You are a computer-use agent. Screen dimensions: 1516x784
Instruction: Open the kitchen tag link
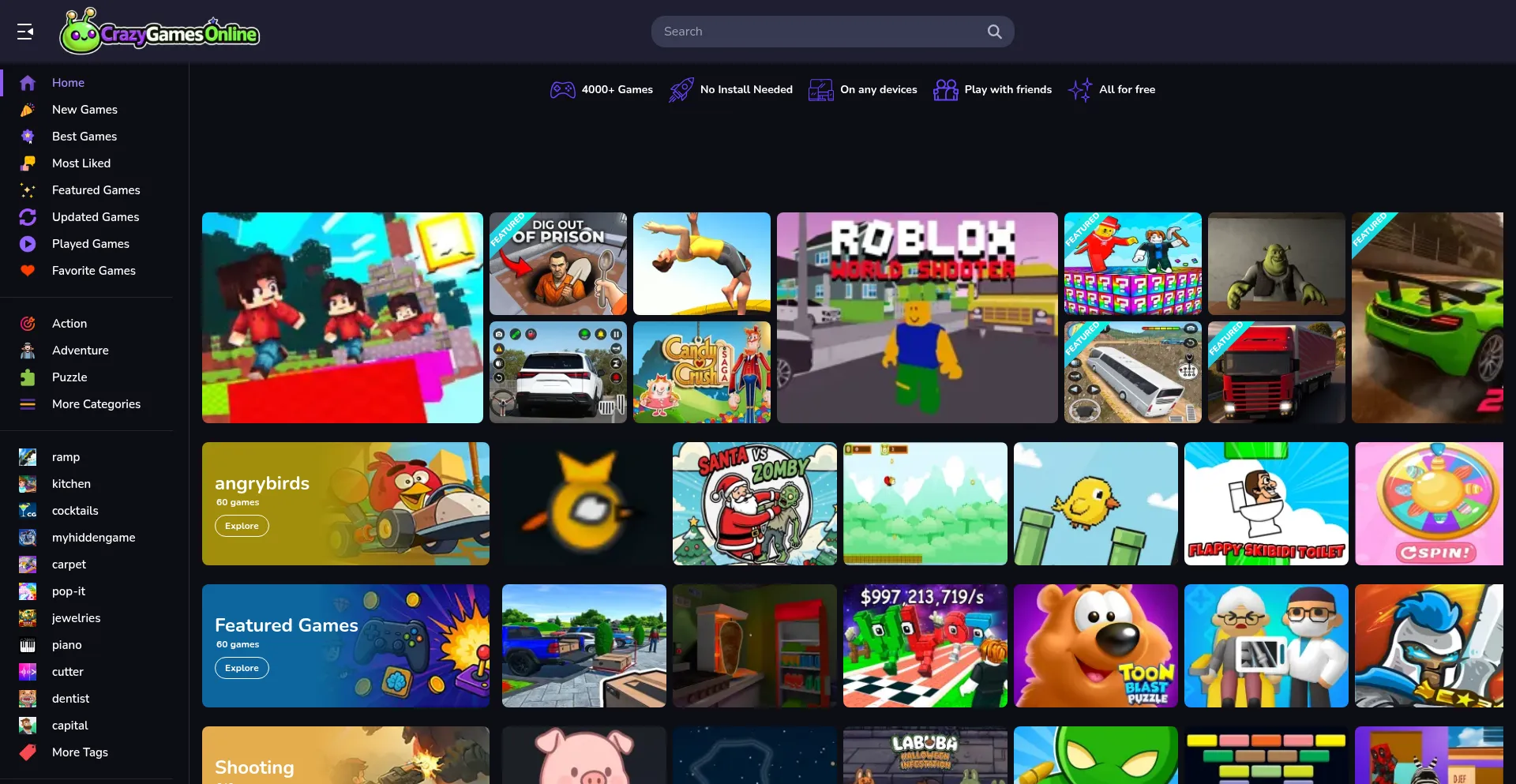coord(71,484)
